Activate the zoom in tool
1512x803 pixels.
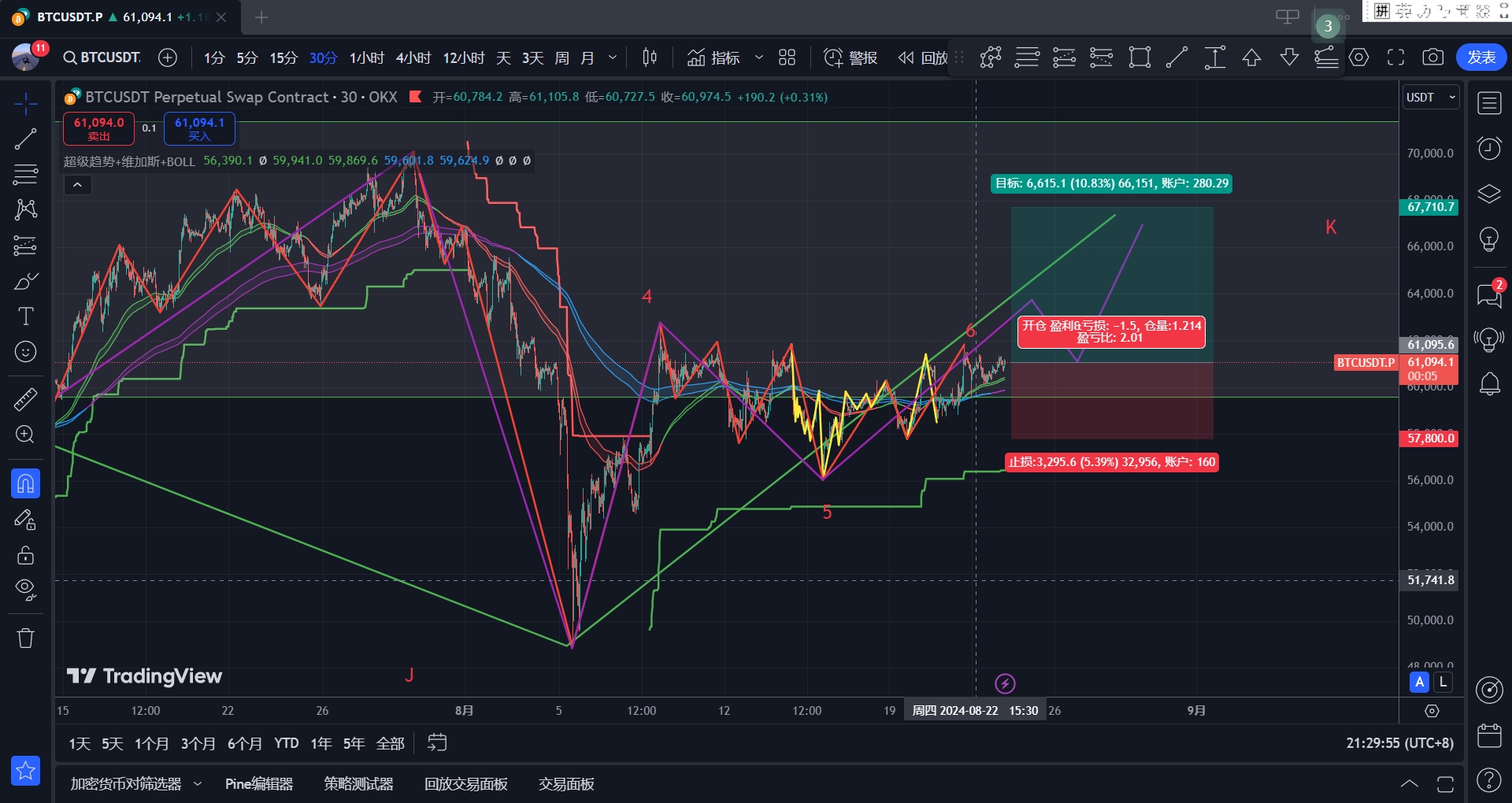(25, 435)
